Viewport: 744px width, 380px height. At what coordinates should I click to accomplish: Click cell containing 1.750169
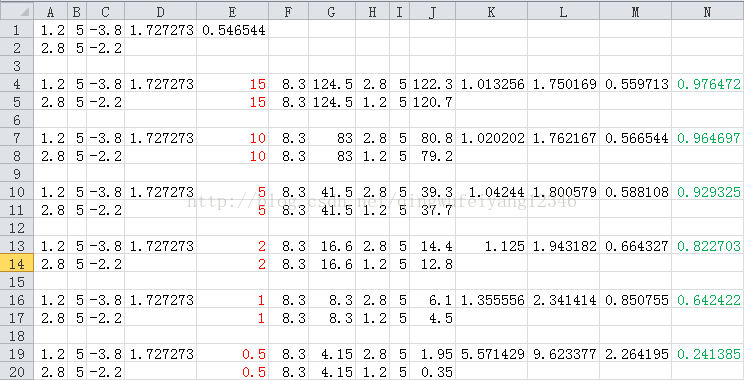(x=563, y=84)
